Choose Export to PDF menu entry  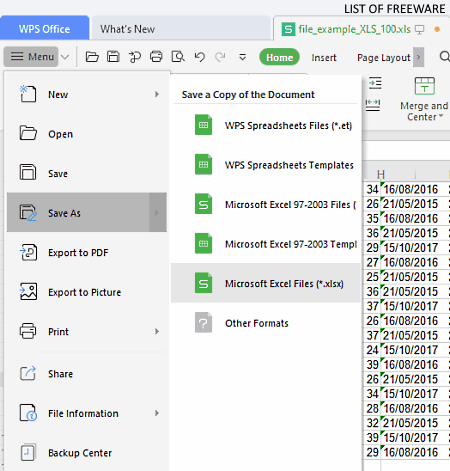pos(87,252)
